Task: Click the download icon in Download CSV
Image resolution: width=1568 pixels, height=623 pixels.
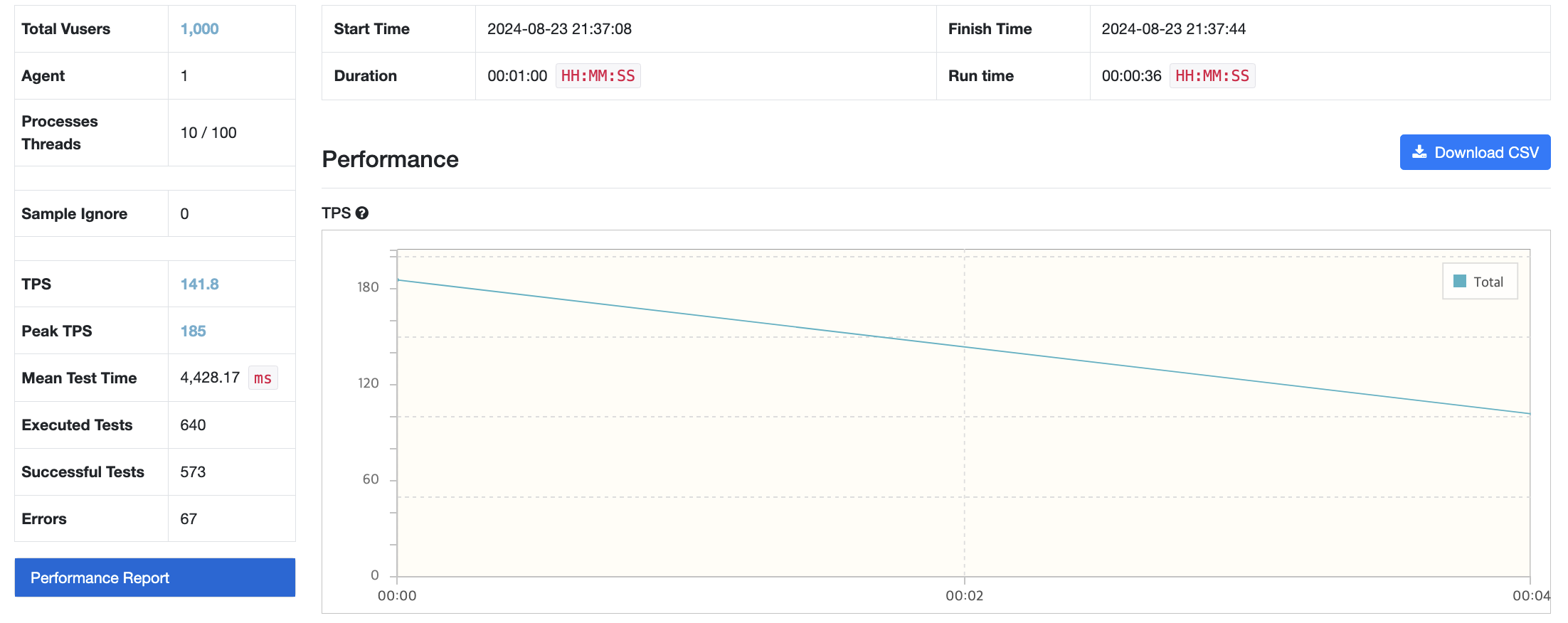Action: (1419, 152)
